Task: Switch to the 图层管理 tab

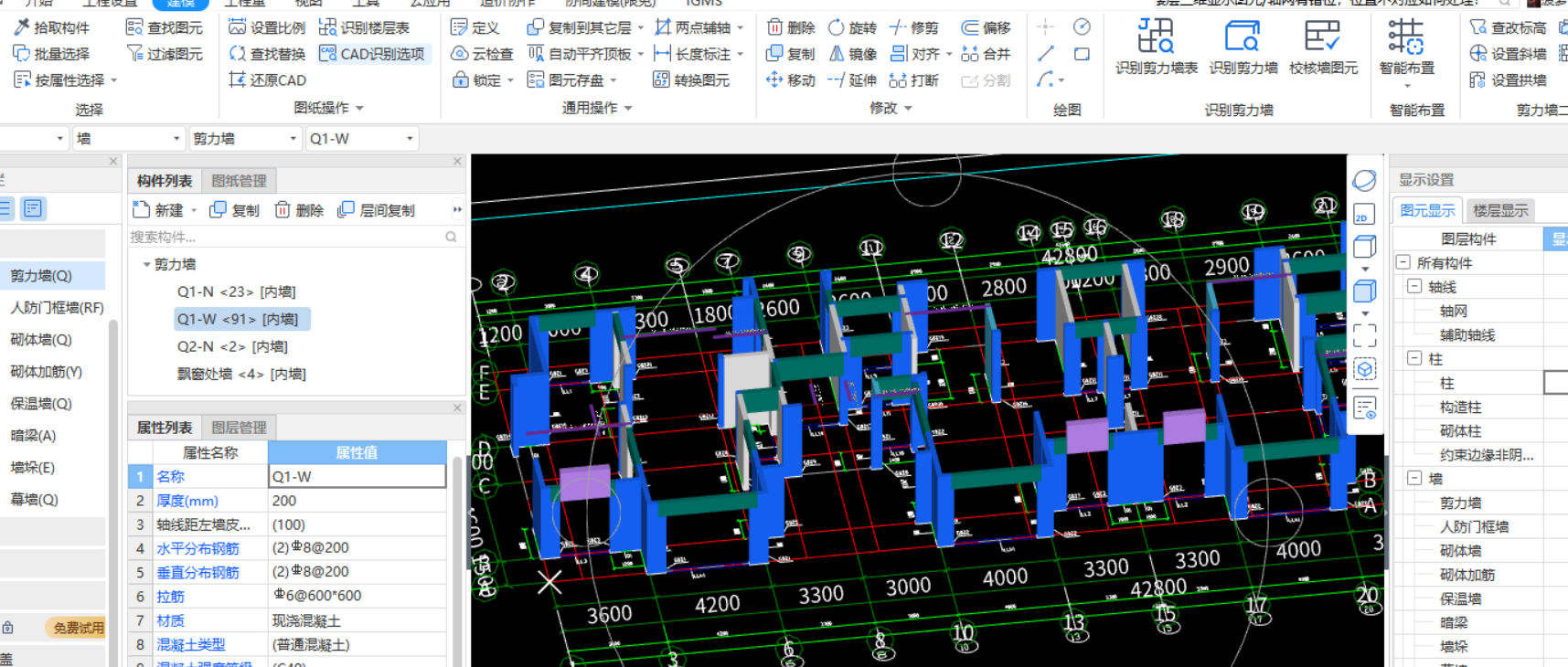Action: pyautogui.click(x=240, y=428)
